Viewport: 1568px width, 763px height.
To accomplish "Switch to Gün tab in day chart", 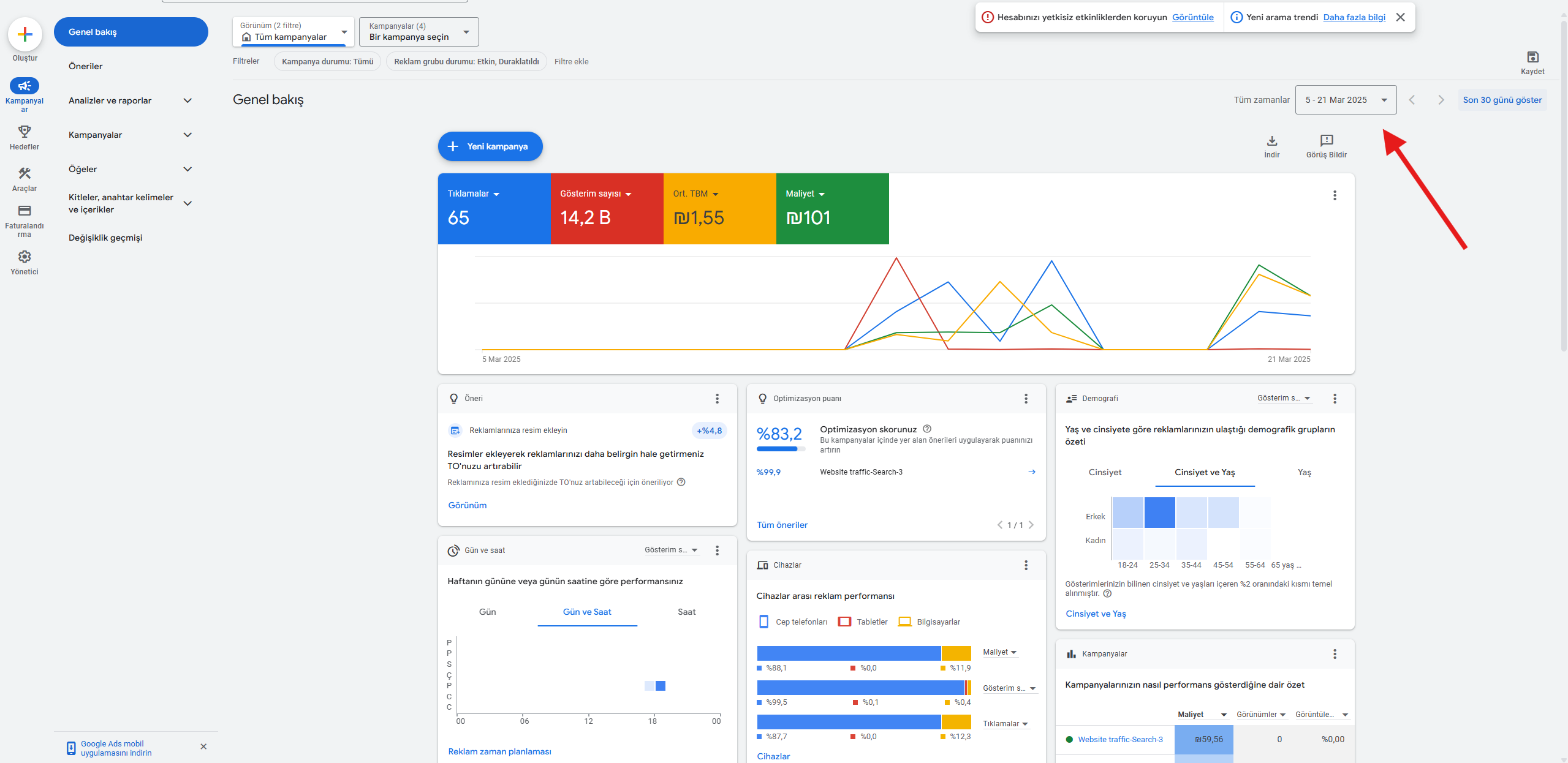I will (x=487, y=612).
